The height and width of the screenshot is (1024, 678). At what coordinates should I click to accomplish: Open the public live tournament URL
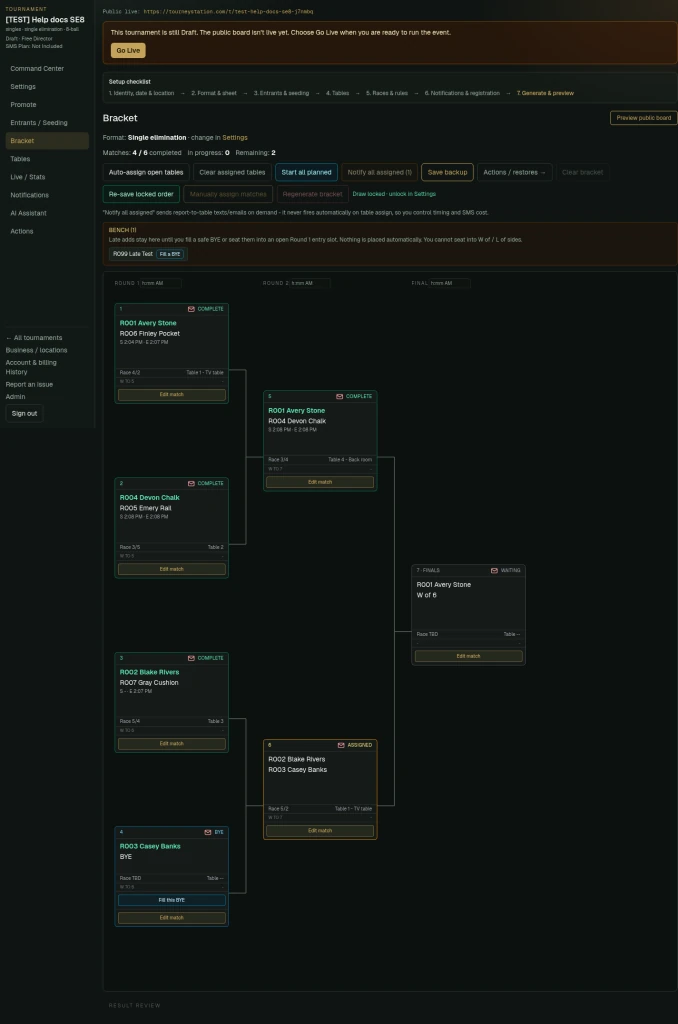tap(228, 12)
